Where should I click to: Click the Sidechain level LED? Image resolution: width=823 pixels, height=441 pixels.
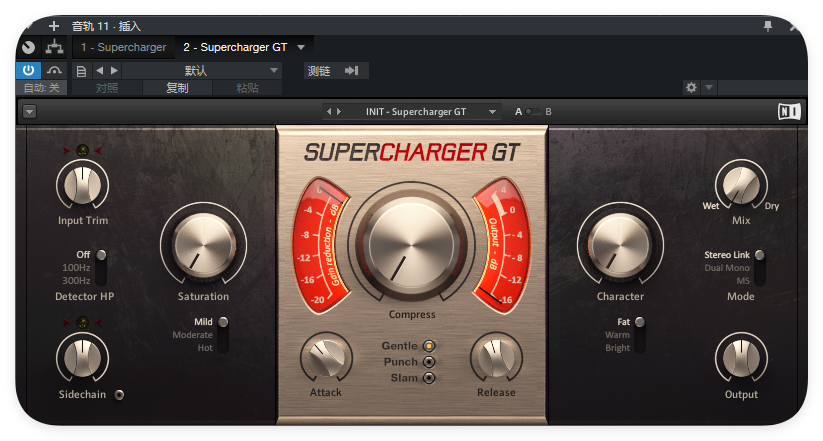pyautogui.click(x=82, y=322)
